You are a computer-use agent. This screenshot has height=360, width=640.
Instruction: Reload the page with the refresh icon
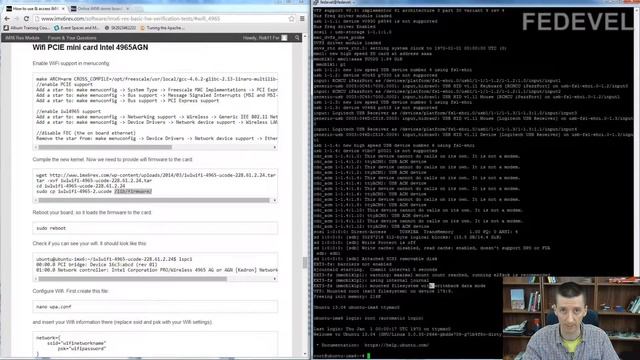click(x=27, y=19)
